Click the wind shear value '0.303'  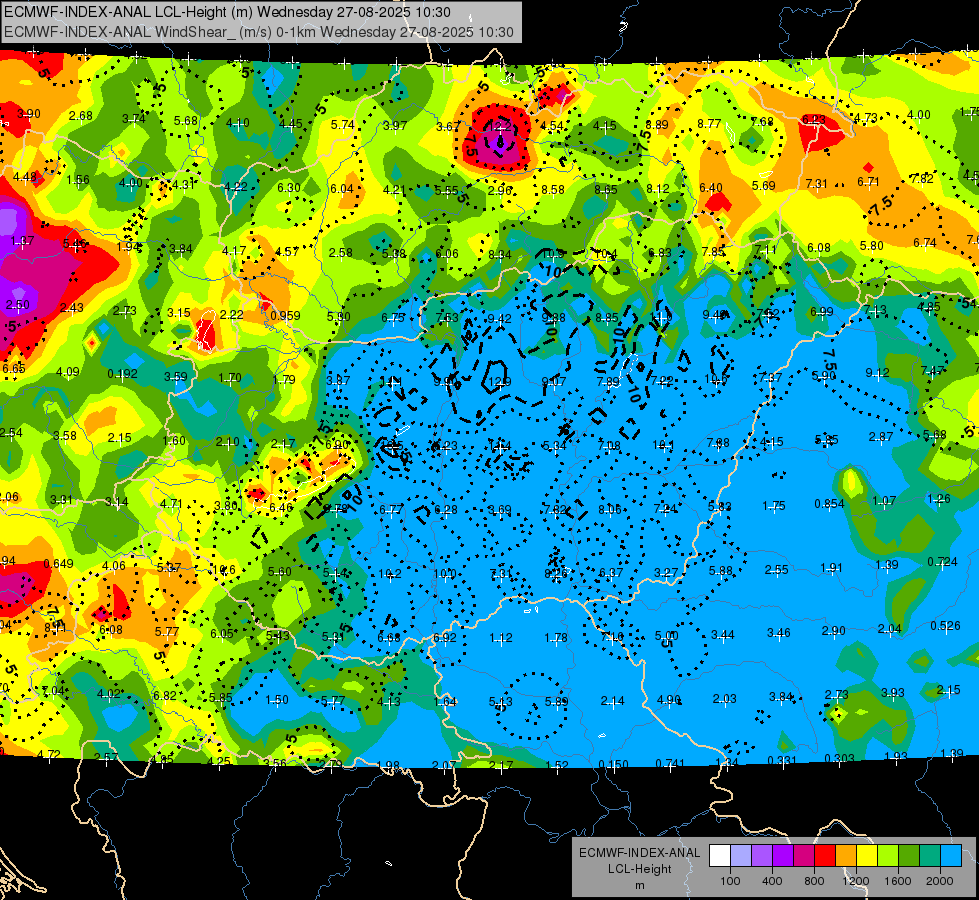839,758
